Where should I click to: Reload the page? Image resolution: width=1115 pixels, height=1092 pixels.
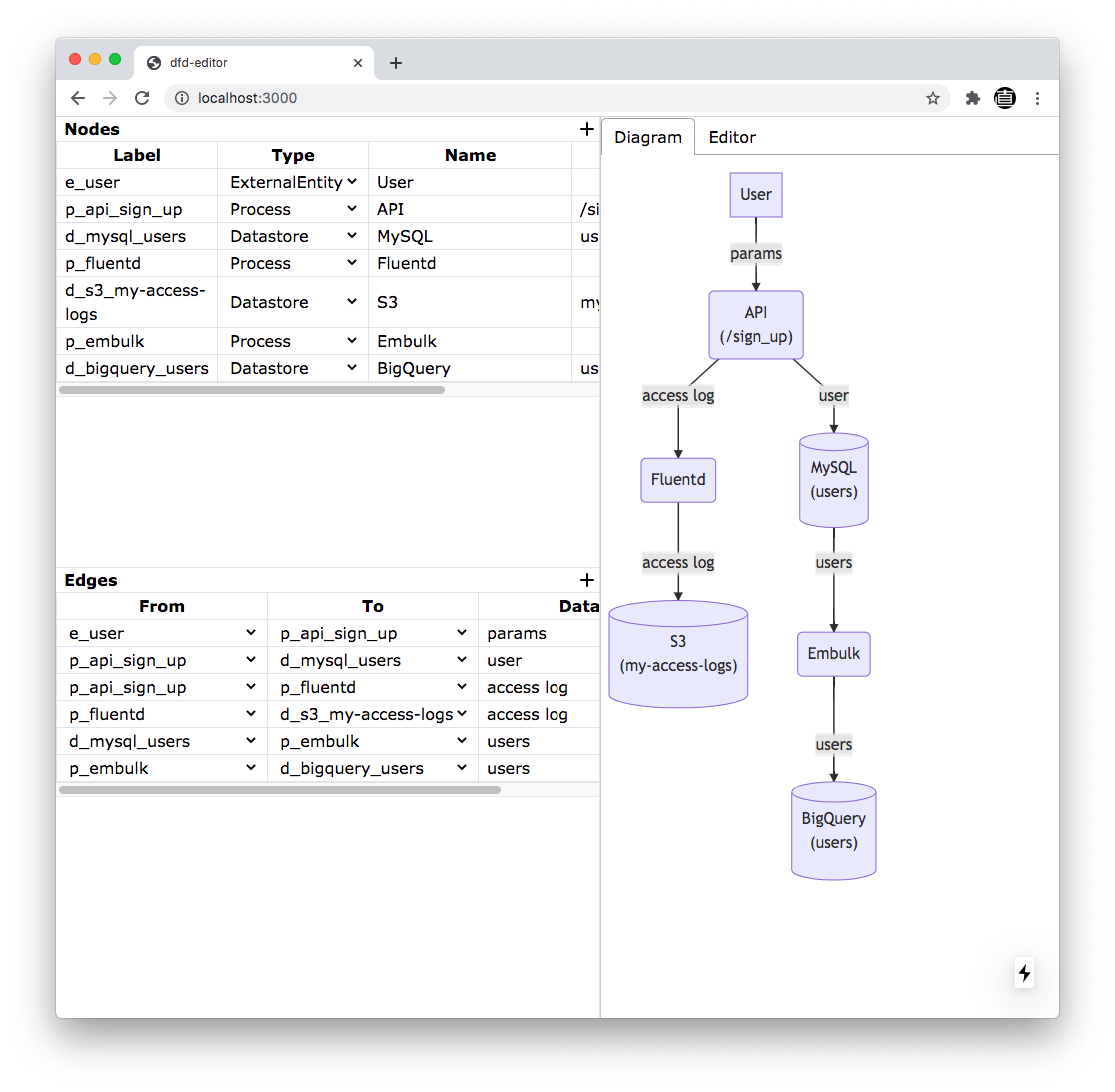point(142,98)
